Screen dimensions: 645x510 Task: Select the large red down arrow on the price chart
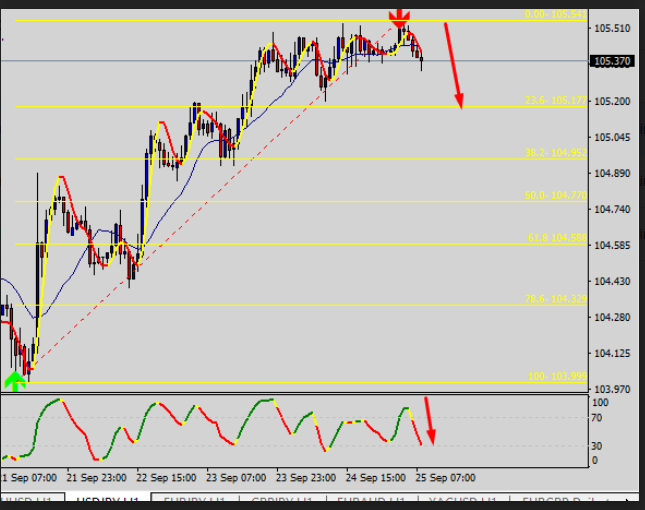[x=453, y=64]
